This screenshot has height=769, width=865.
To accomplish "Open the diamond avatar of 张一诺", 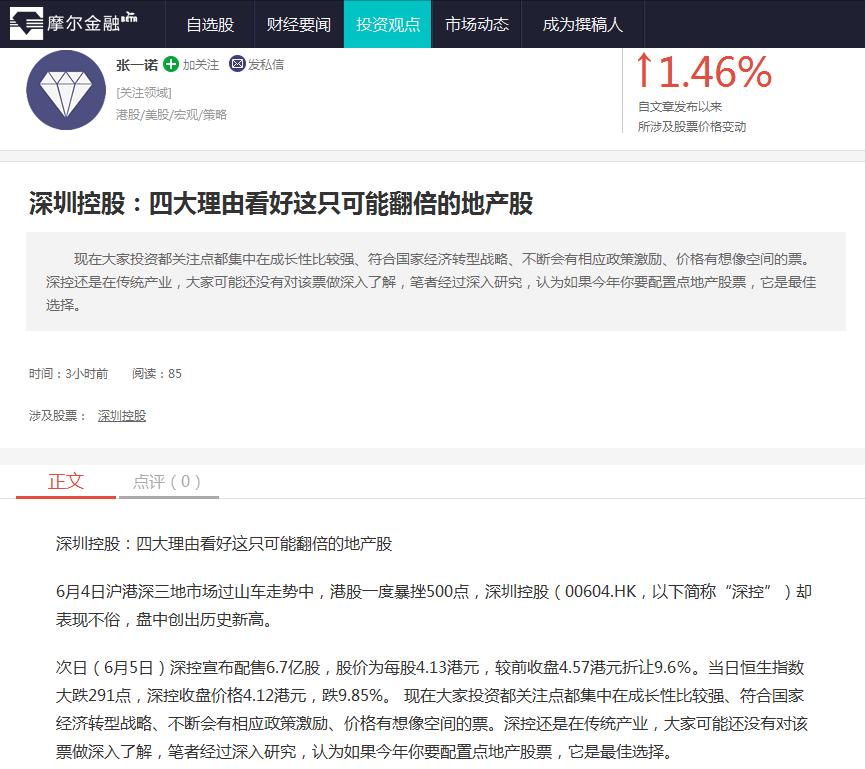I will point(66,90).
